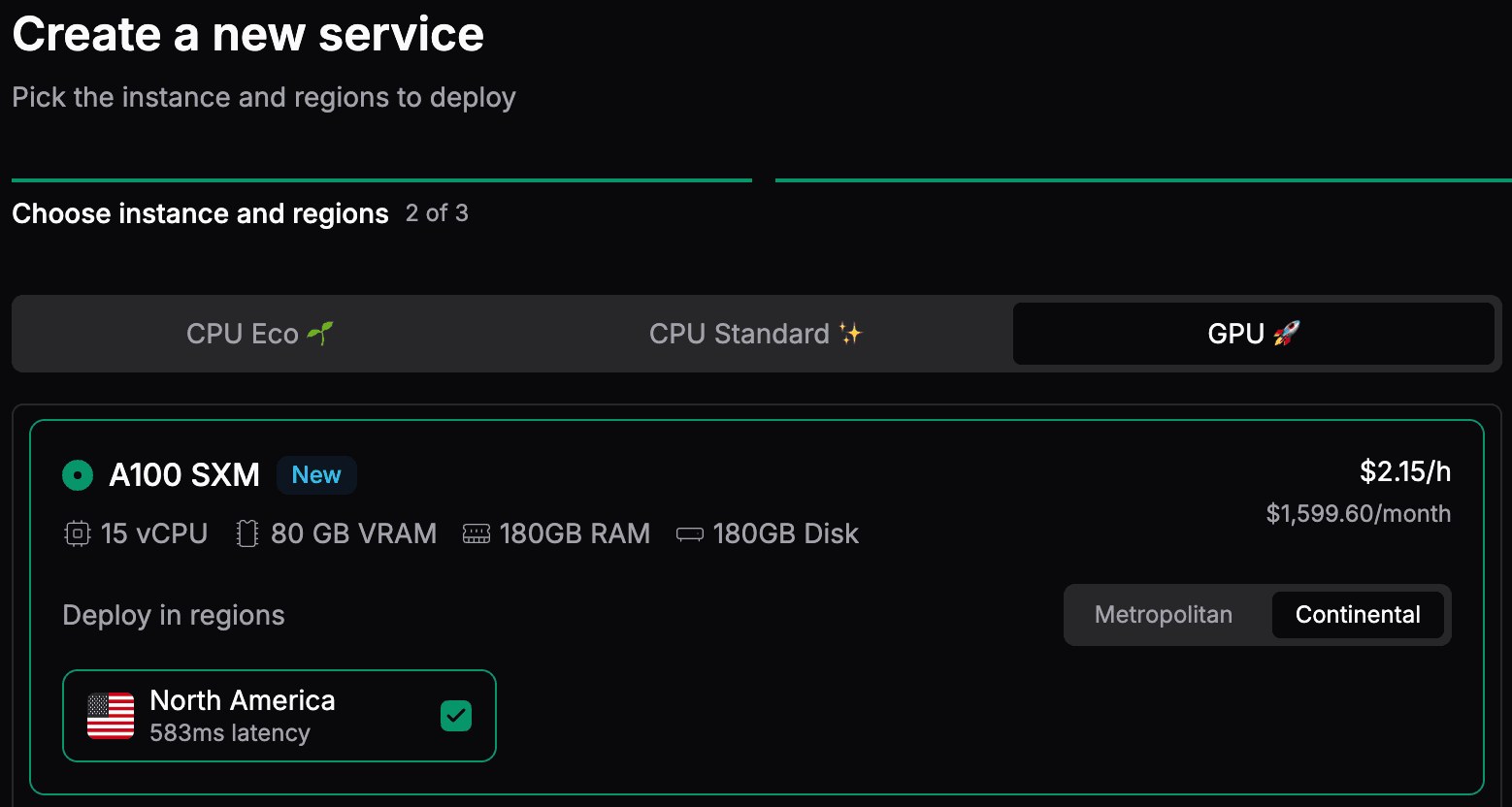The width and height of the screenshot is (1512, 807).
Task: Click the sparkles icon on CPU Standard
Action: point(851,334)
